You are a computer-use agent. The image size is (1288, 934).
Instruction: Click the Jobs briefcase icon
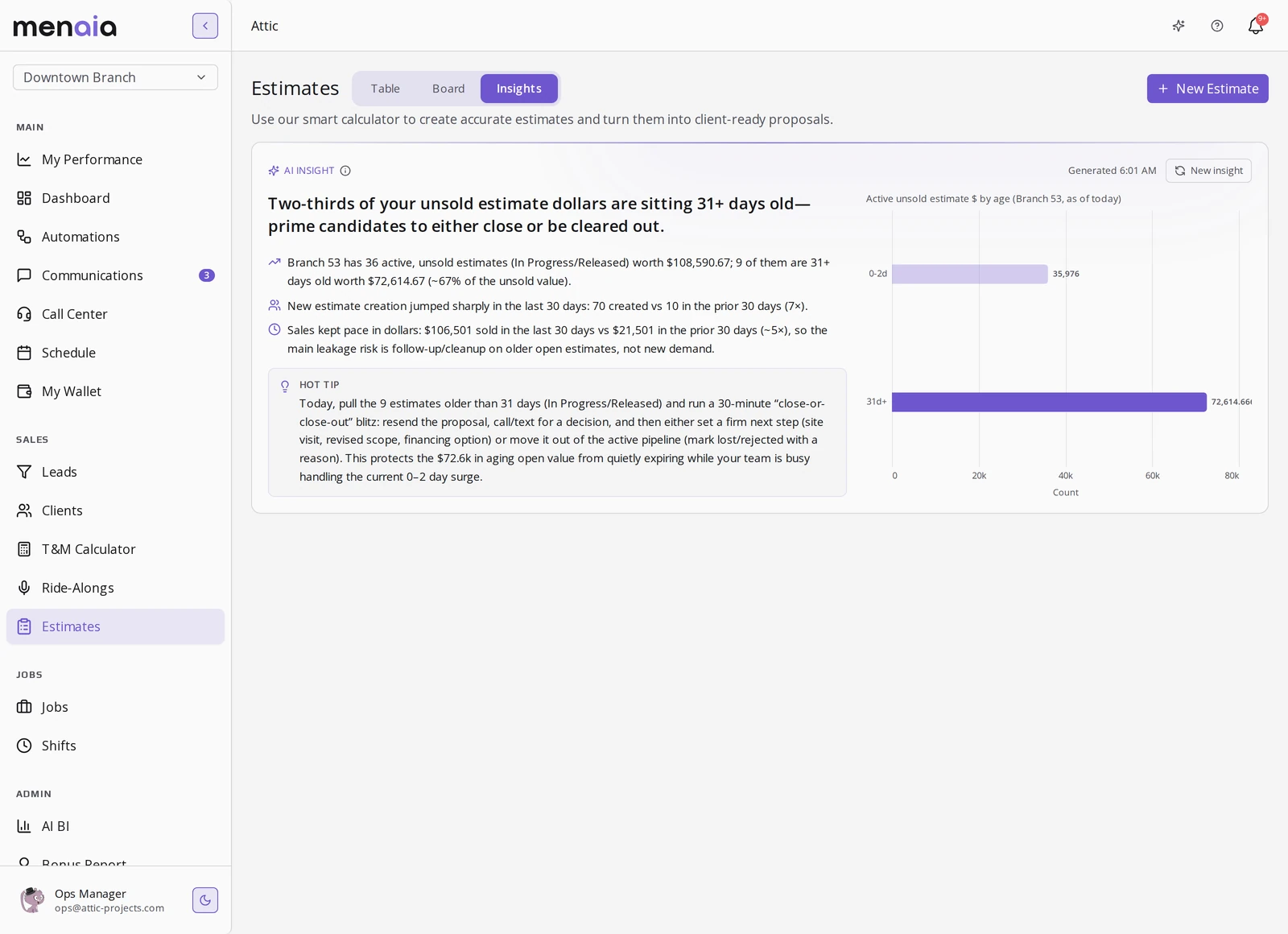click(x=24, y=707)
